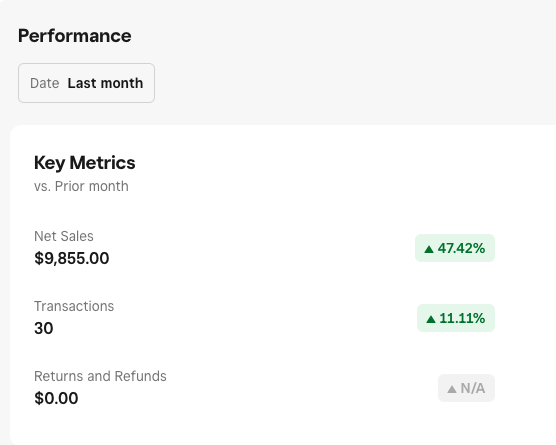
Task: Click the 47.42% percentage text
Action: tap(461, 248)
